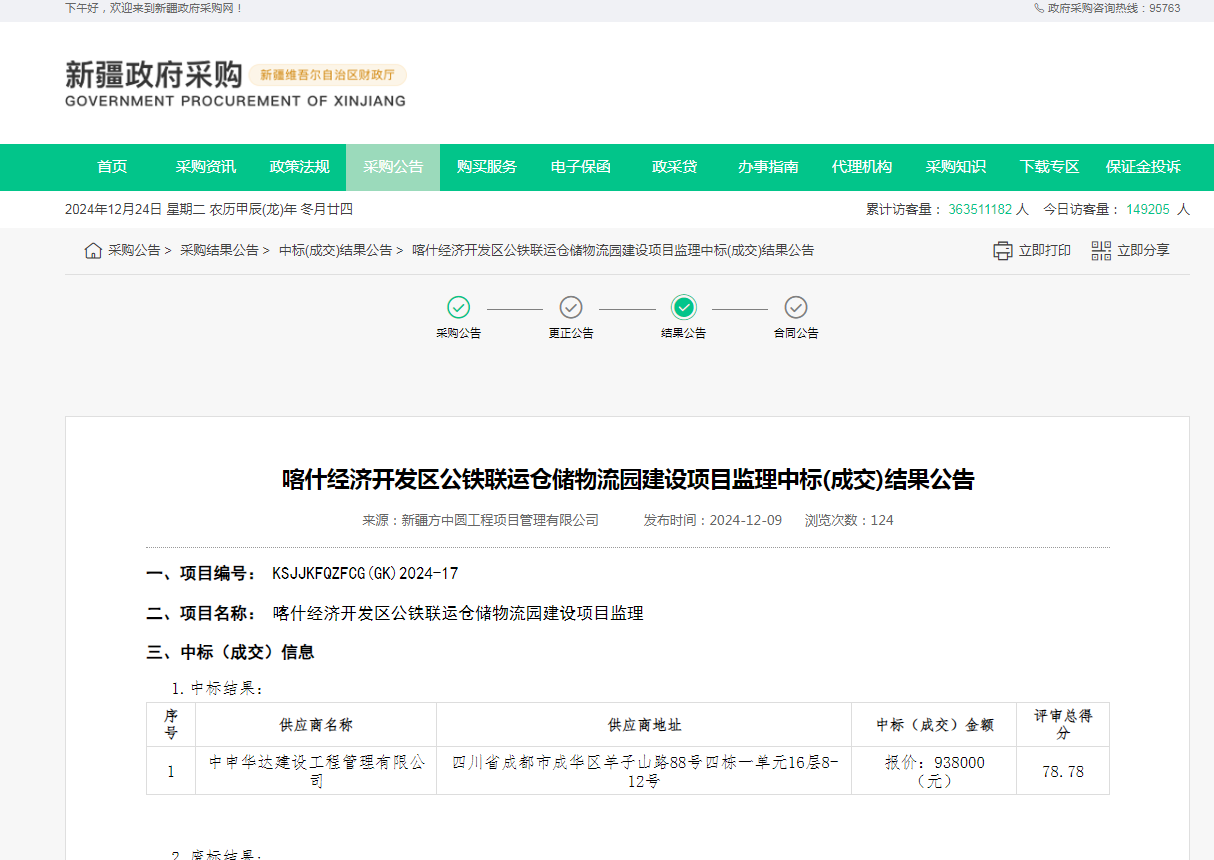Click the printer icon for 立即打印
Screen dimensions: 1214x860
click(1003, 250)
